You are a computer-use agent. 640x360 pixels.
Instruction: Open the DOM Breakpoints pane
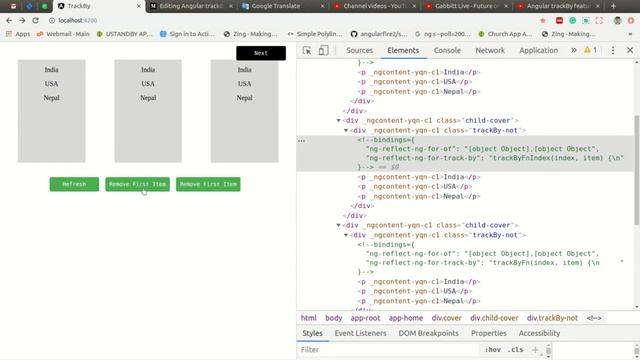pyautogui.click(x=428, y=333)
